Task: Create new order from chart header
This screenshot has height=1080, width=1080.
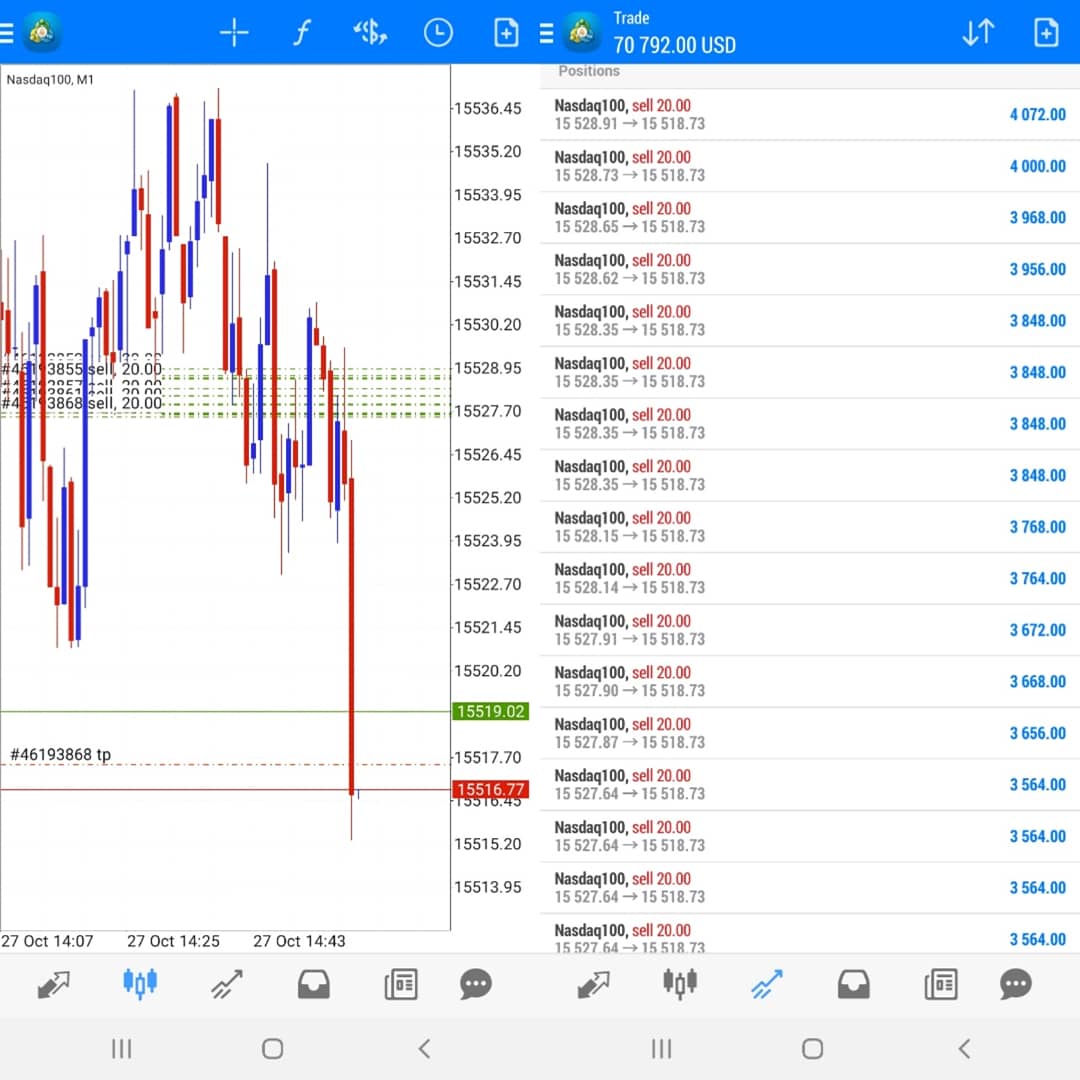Action: click(x=506, y=32)
